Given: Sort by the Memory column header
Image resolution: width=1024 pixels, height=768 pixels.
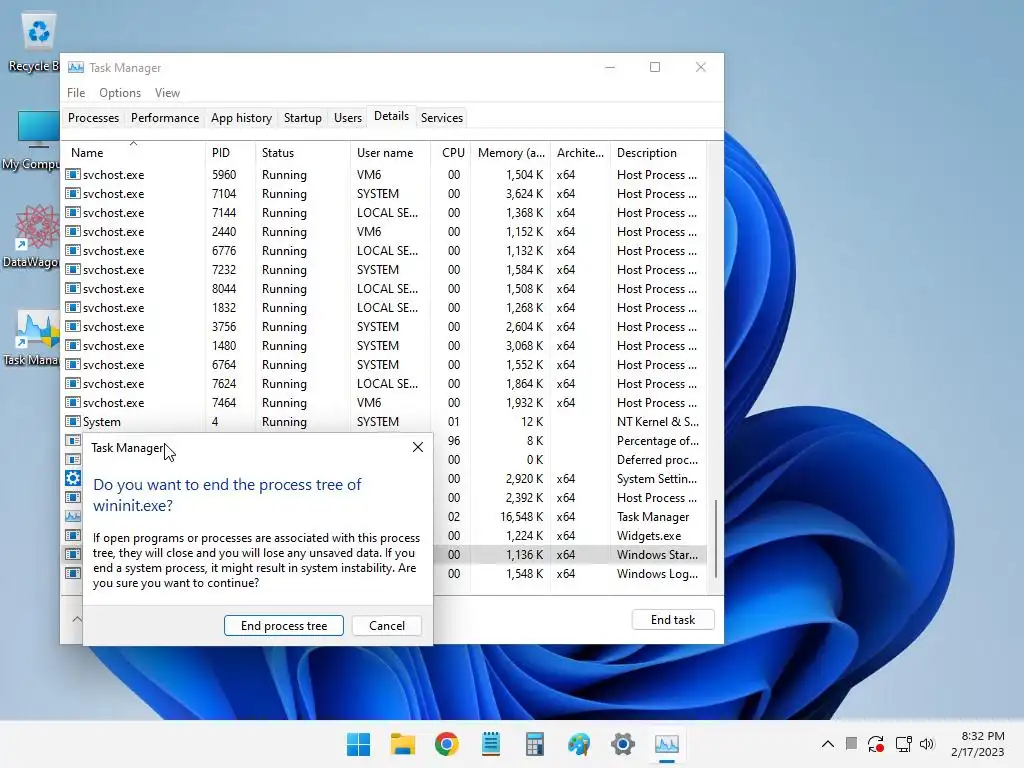Looking at the screenshot, I should tap(511, 153).
